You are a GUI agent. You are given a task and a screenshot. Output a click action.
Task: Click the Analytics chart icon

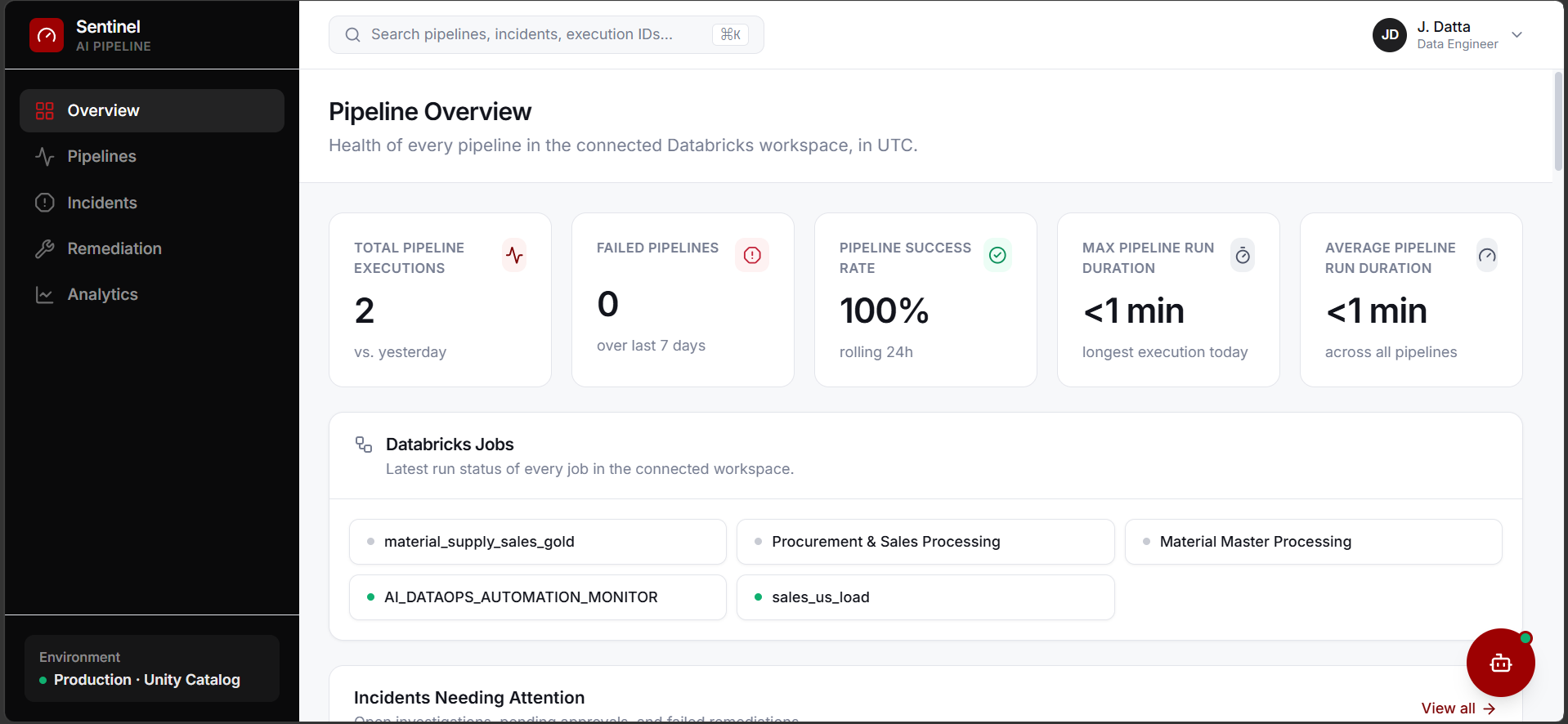tap(45, 294)
